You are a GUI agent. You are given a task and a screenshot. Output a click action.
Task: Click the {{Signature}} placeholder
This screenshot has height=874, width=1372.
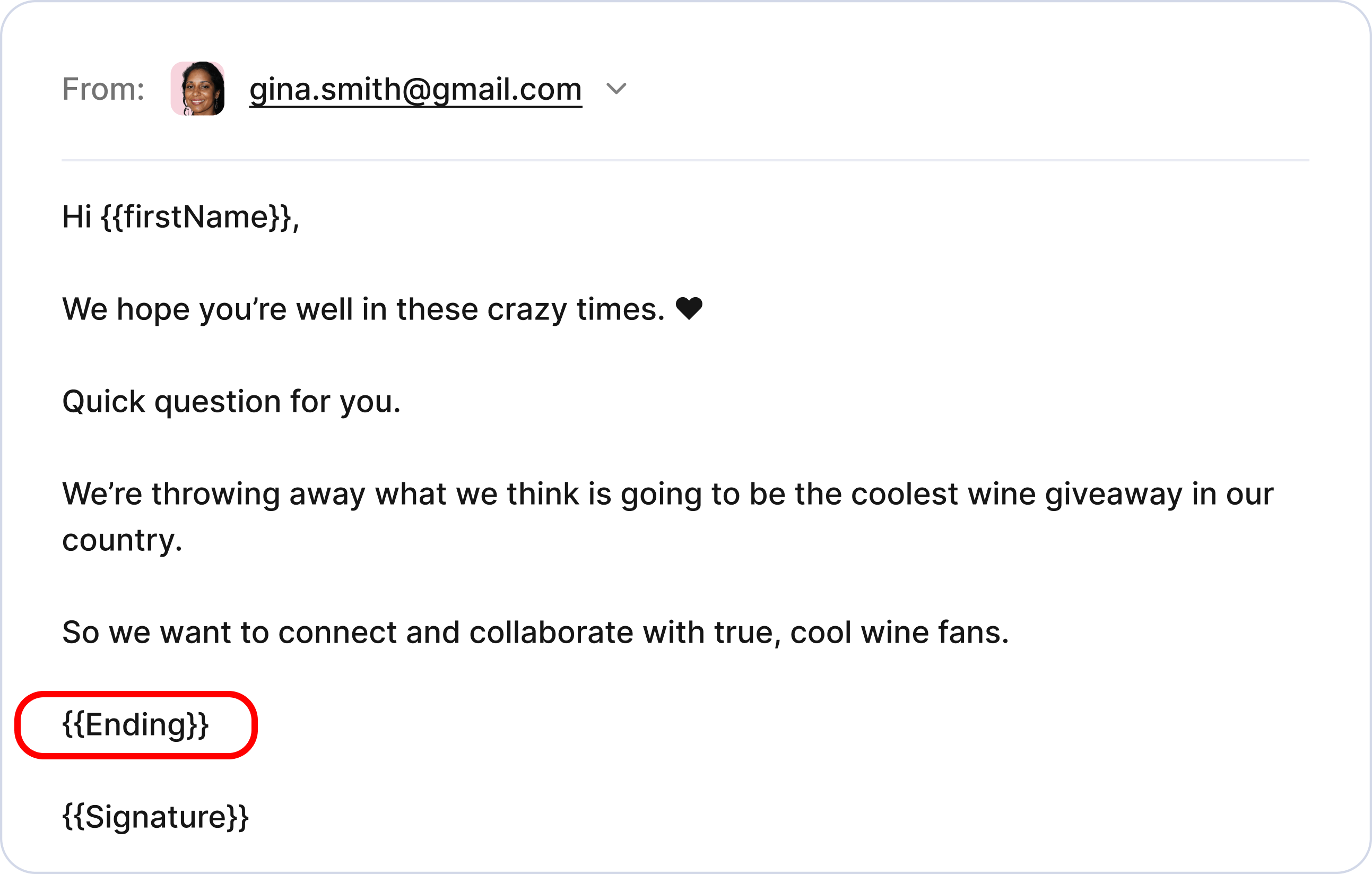[155, 817]
